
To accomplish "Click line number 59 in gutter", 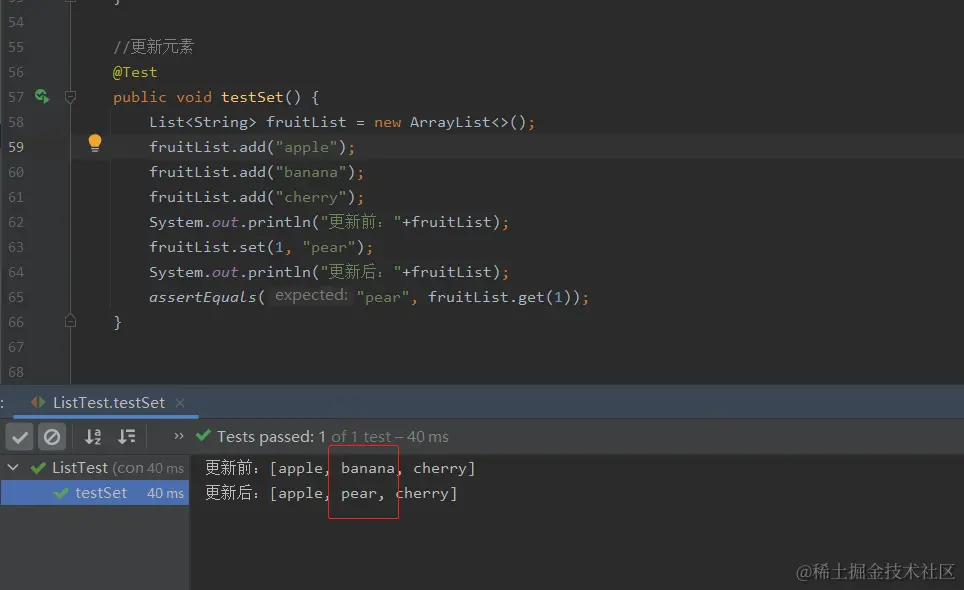I will coord(16,147).
